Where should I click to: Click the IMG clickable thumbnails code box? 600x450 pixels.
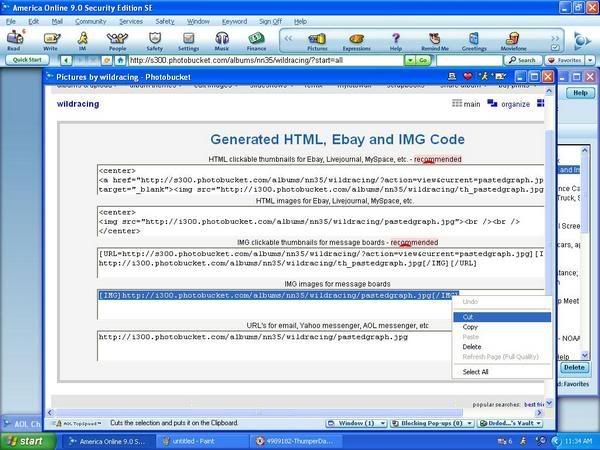[x=321, y=263]
